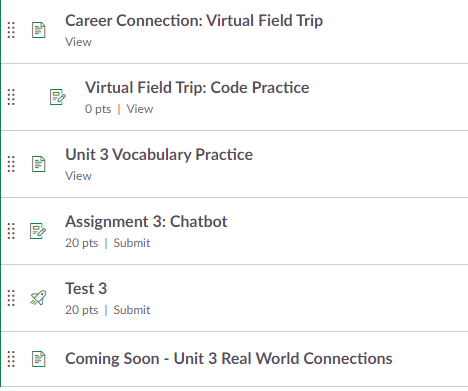Open the Unit 3 Vocabulary Practice page
The image size is (468, 391).
click(x=159, y=155)
